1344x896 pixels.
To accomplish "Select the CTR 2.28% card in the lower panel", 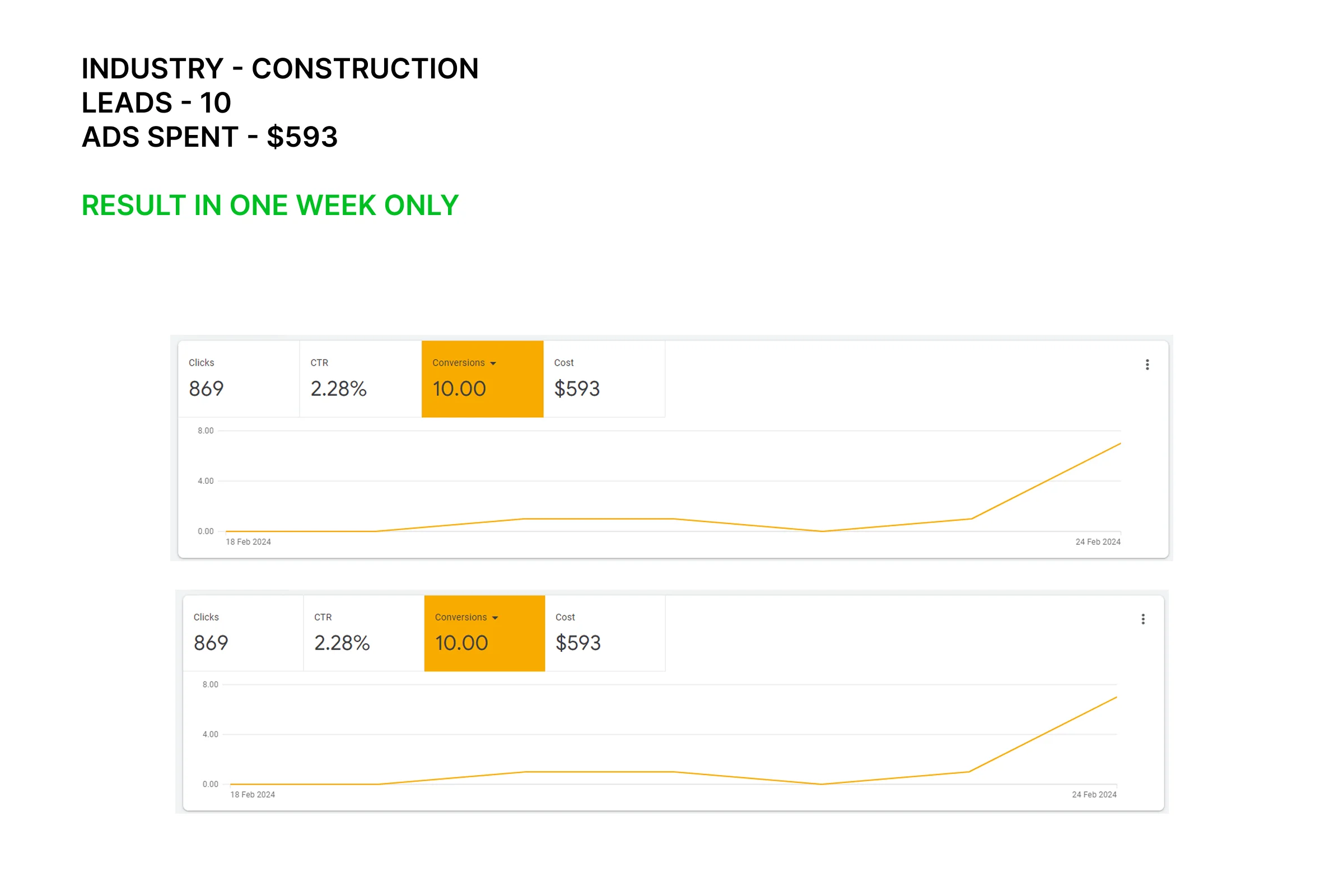I will click(363, 633).
